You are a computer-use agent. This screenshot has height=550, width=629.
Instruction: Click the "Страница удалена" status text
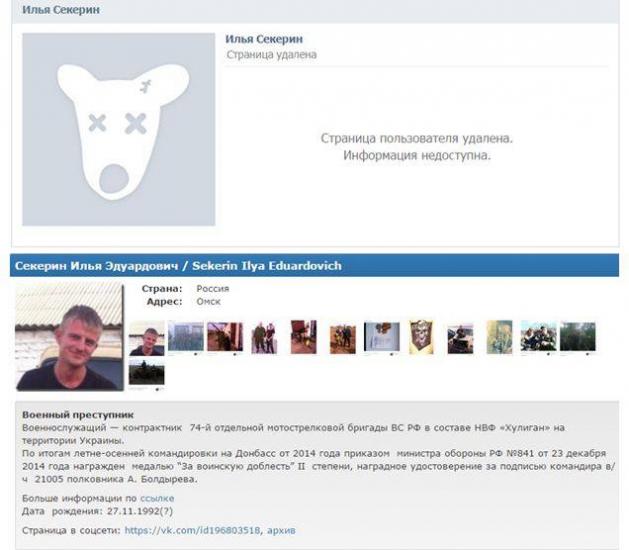click(x=272, y=55)
